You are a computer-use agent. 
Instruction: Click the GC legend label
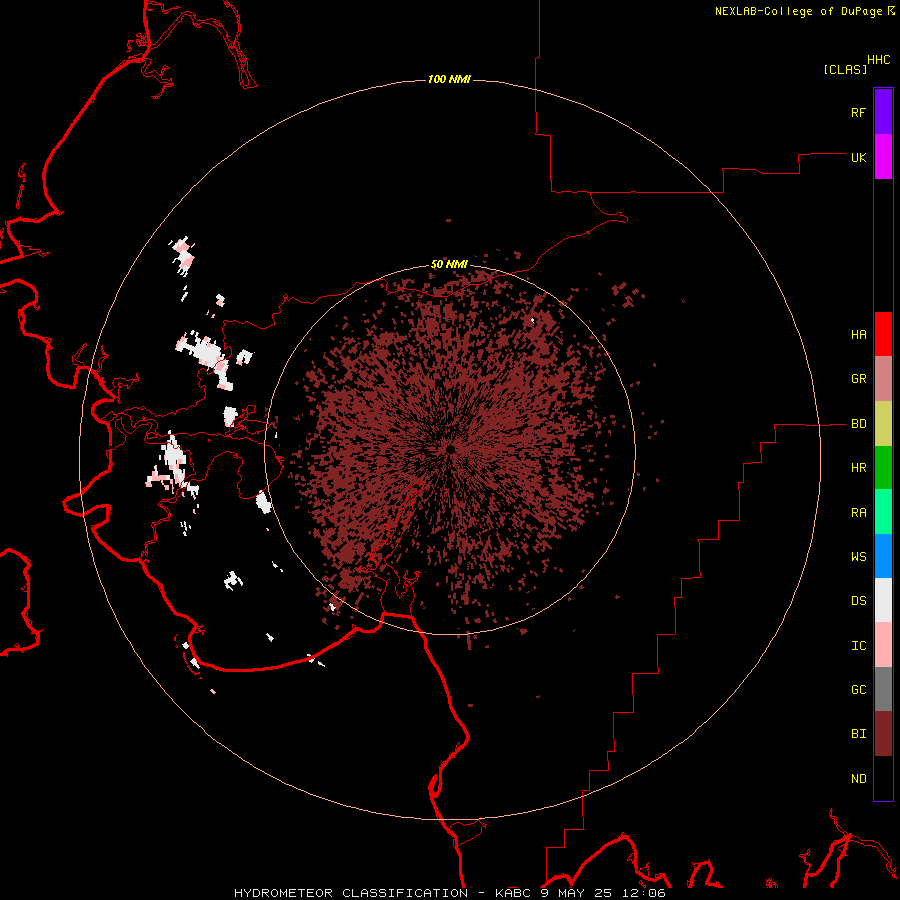[858, 690]
